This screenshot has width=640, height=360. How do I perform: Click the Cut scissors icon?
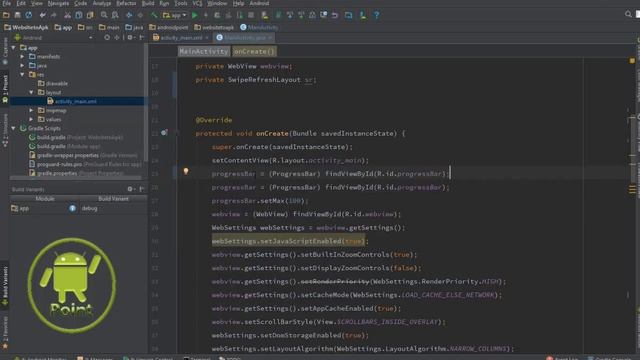coord(67,15)
